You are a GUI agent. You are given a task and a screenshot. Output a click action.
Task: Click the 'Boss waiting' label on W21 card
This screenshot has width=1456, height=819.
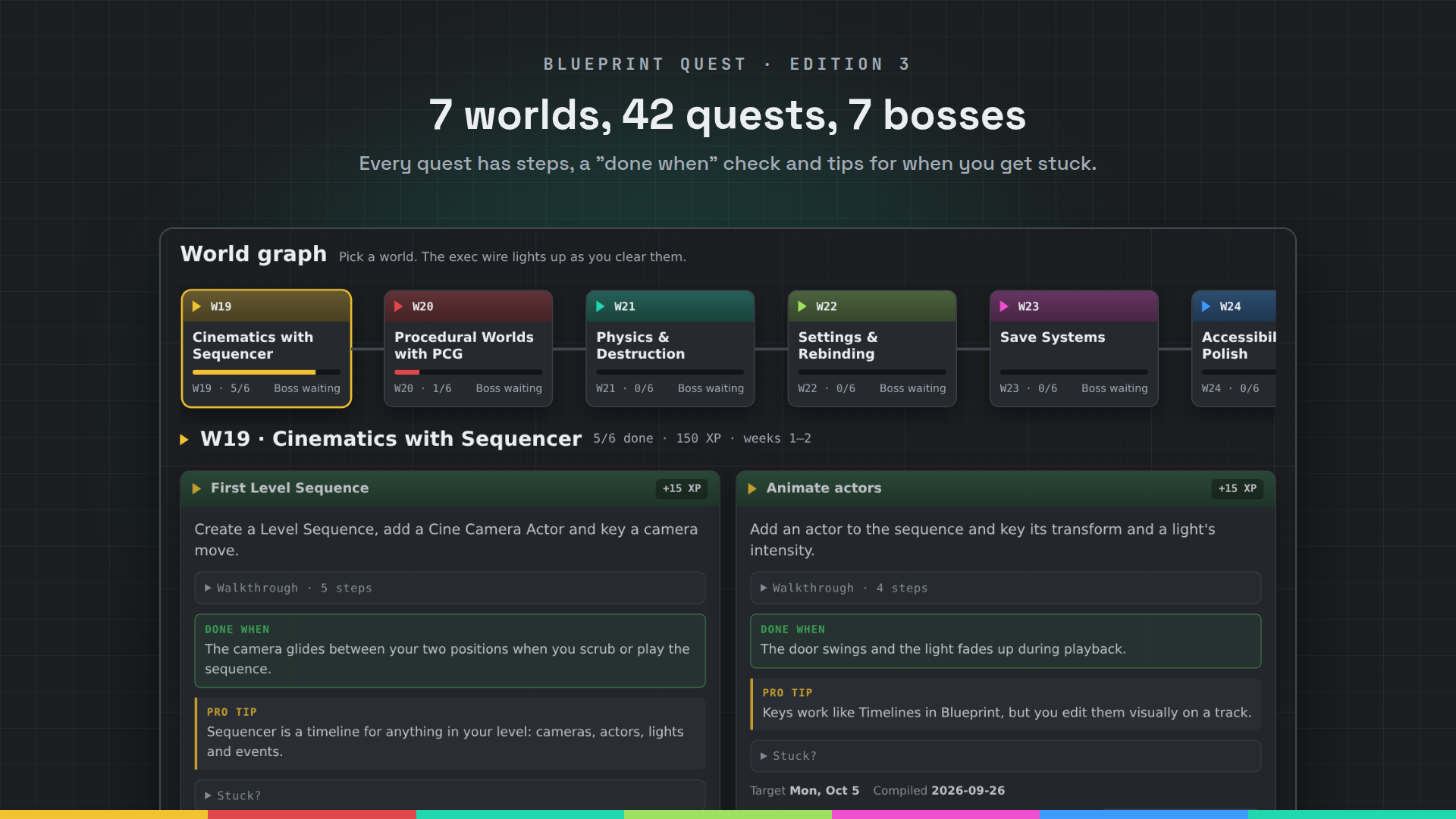click(711, 388)
